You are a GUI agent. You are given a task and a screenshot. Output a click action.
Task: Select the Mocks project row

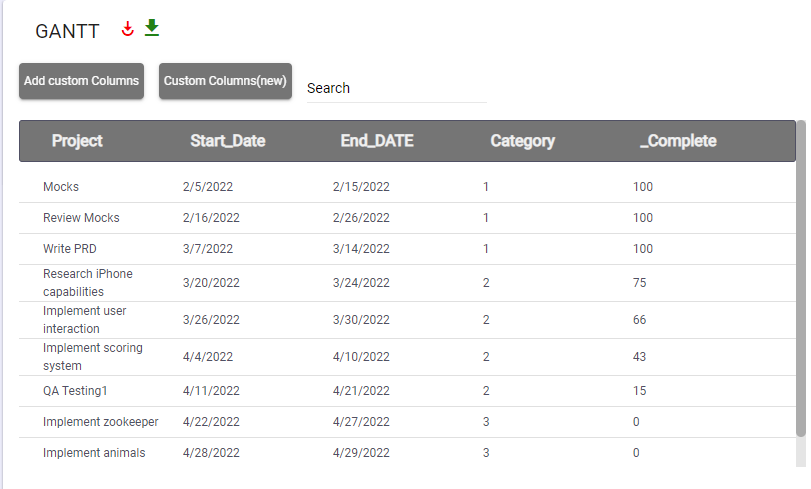[61, 187]
